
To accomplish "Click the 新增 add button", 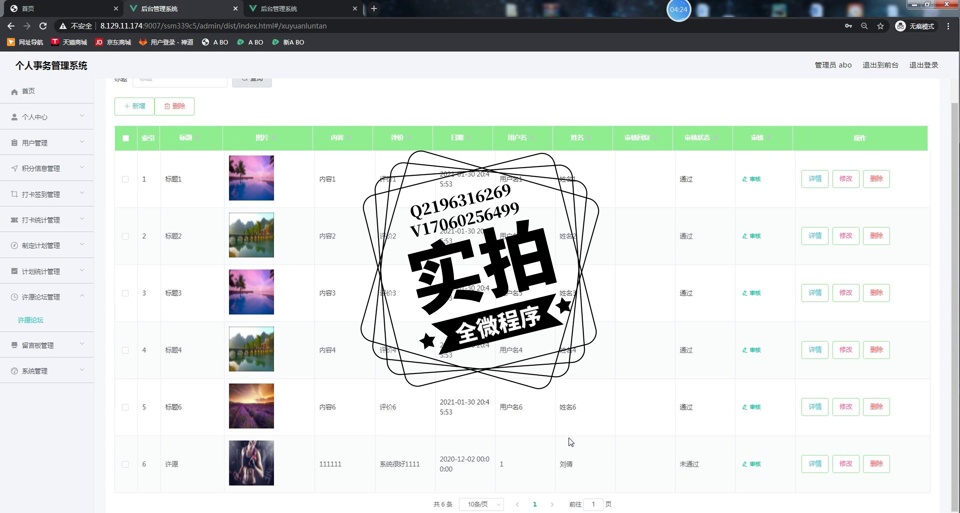I will tap(135, 106).
